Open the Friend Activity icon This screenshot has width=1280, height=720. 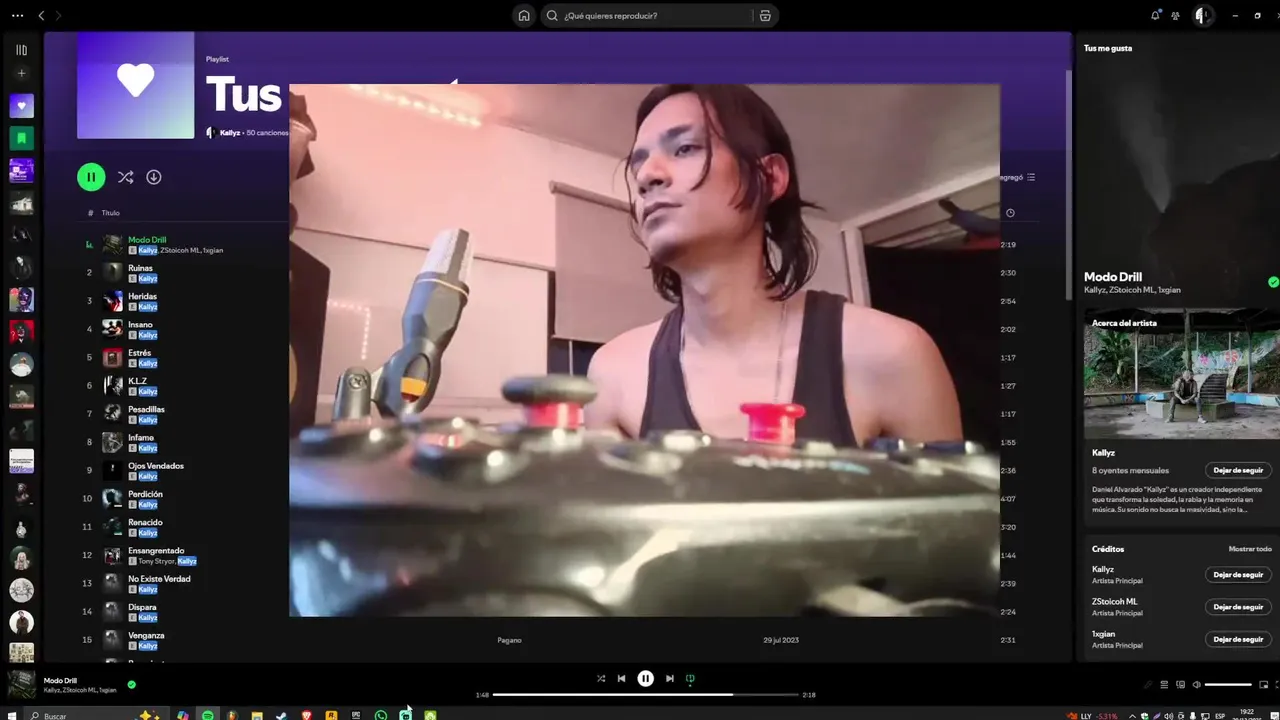(1176, 16)
